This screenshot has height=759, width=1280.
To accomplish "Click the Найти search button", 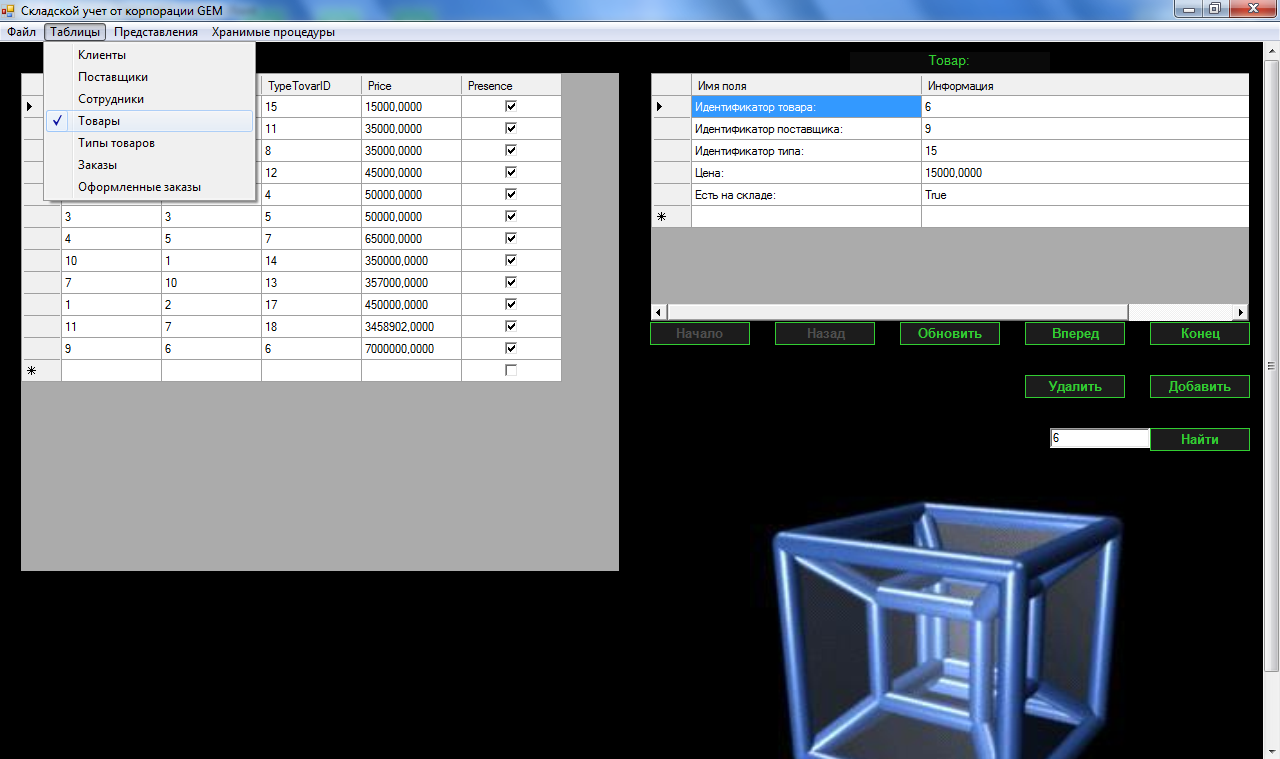I will (x=1200, y=440).
